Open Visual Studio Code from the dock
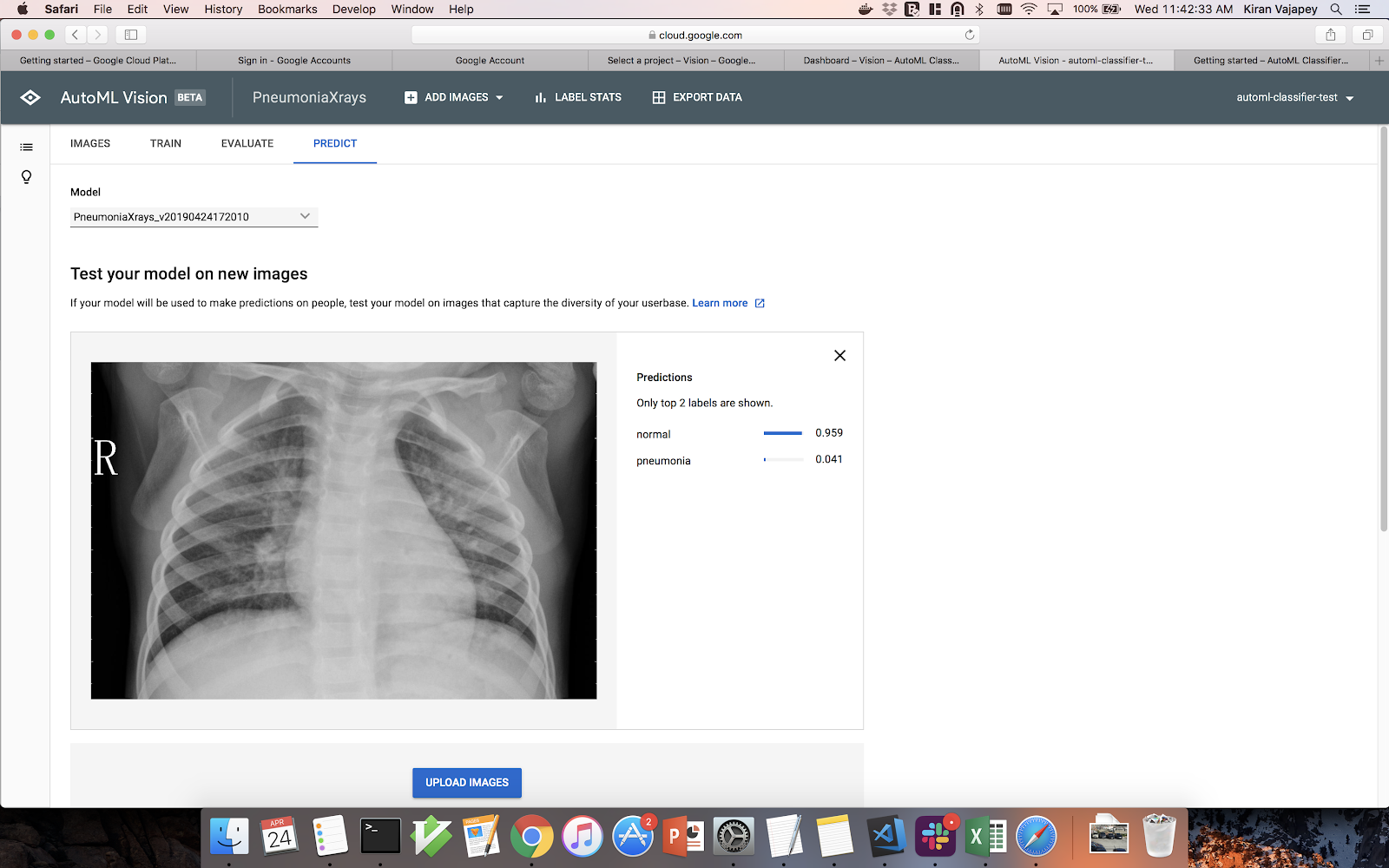The width and height of the screenshot is (1389, 868). tap(885, 837)
